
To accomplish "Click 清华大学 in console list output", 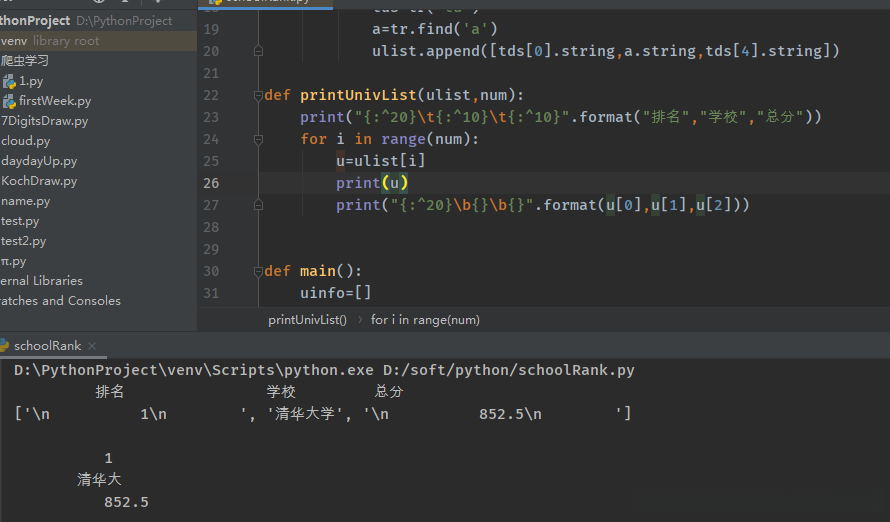I will click(x=305, y=414).
